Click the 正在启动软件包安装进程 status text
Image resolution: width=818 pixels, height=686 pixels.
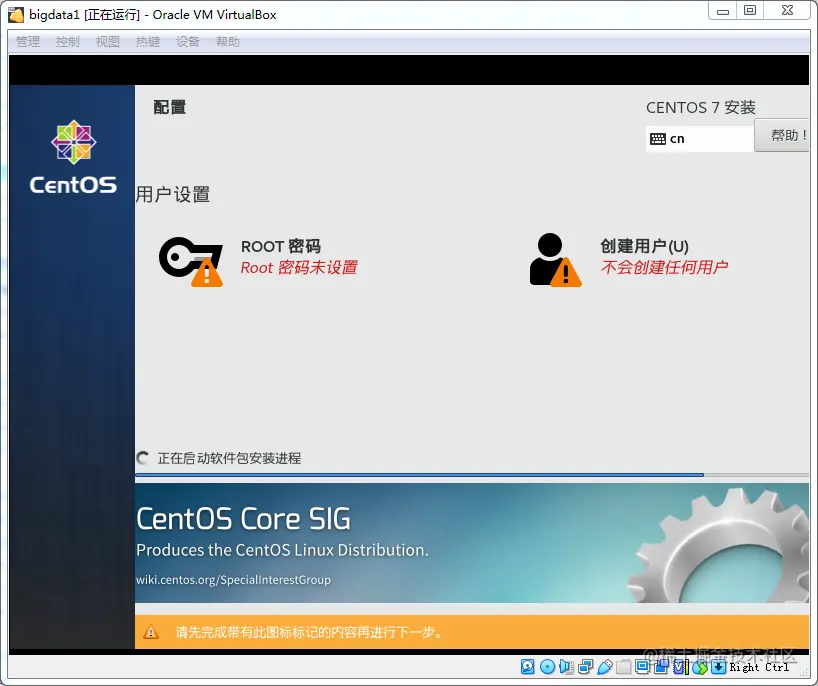point(230,458)
